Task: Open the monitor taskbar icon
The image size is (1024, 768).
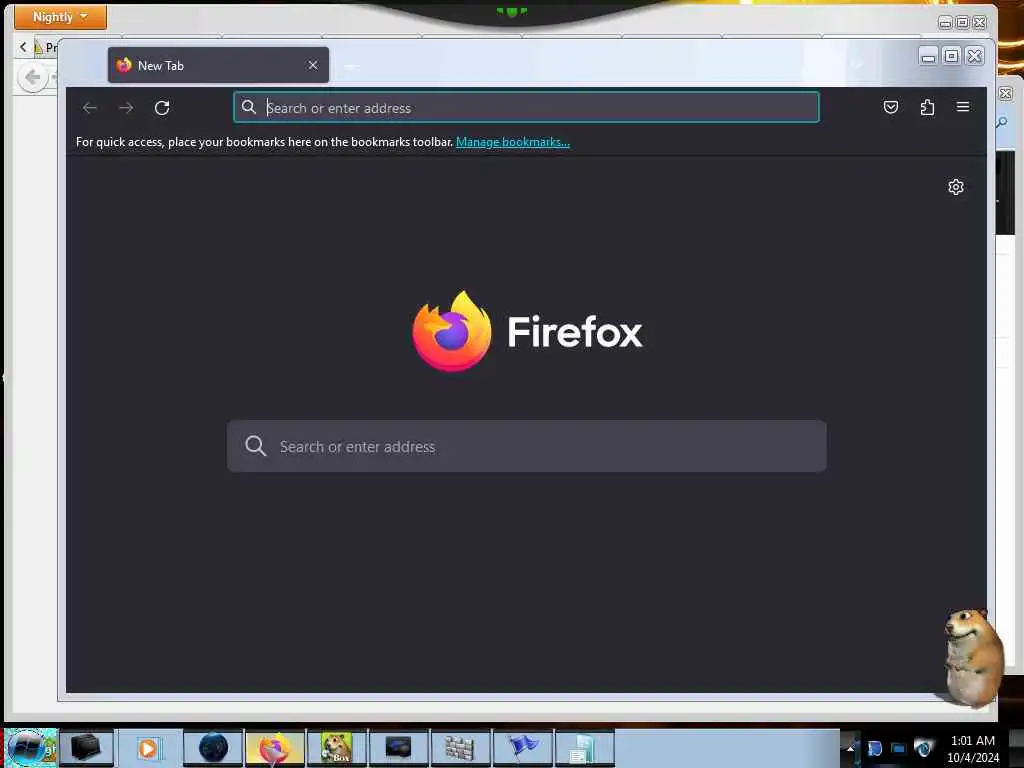Action: pos(398,748)
